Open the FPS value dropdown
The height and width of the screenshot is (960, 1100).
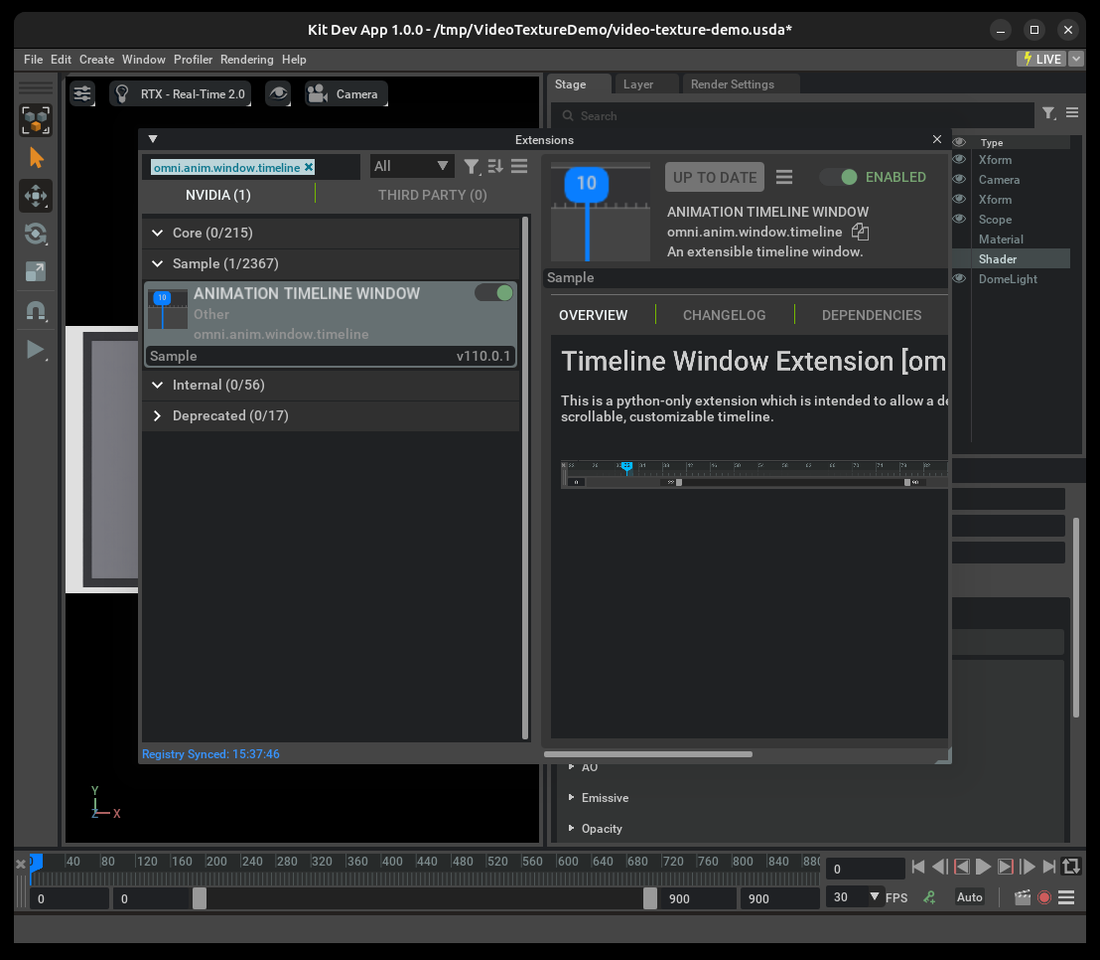pyautogui.click(x=874, y=897)
